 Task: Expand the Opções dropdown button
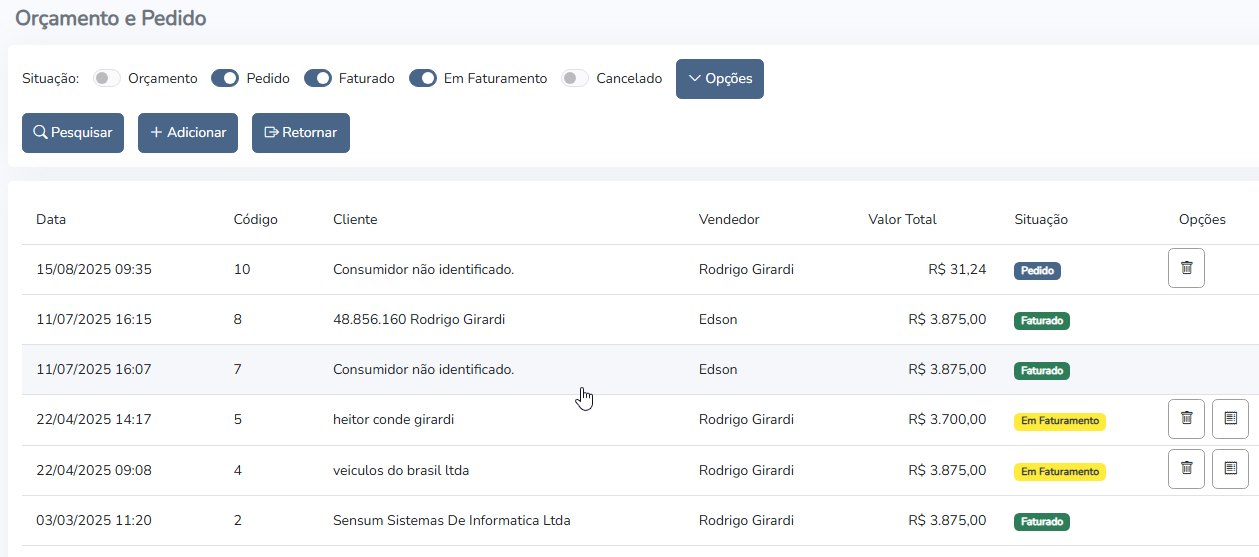[720, 79]
